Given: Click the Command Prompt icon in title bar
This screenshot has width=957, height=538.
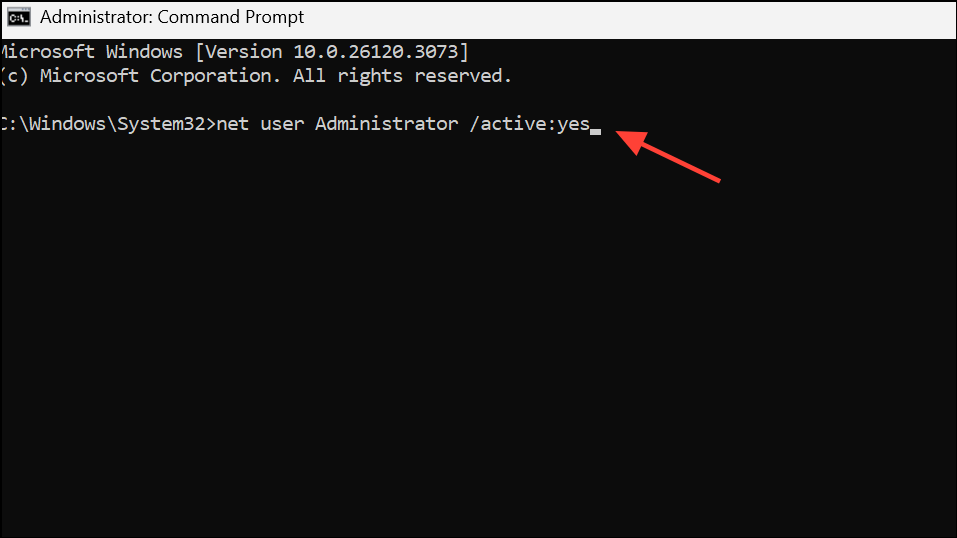Looking at the screenshot, I should (x=18, y=17).
